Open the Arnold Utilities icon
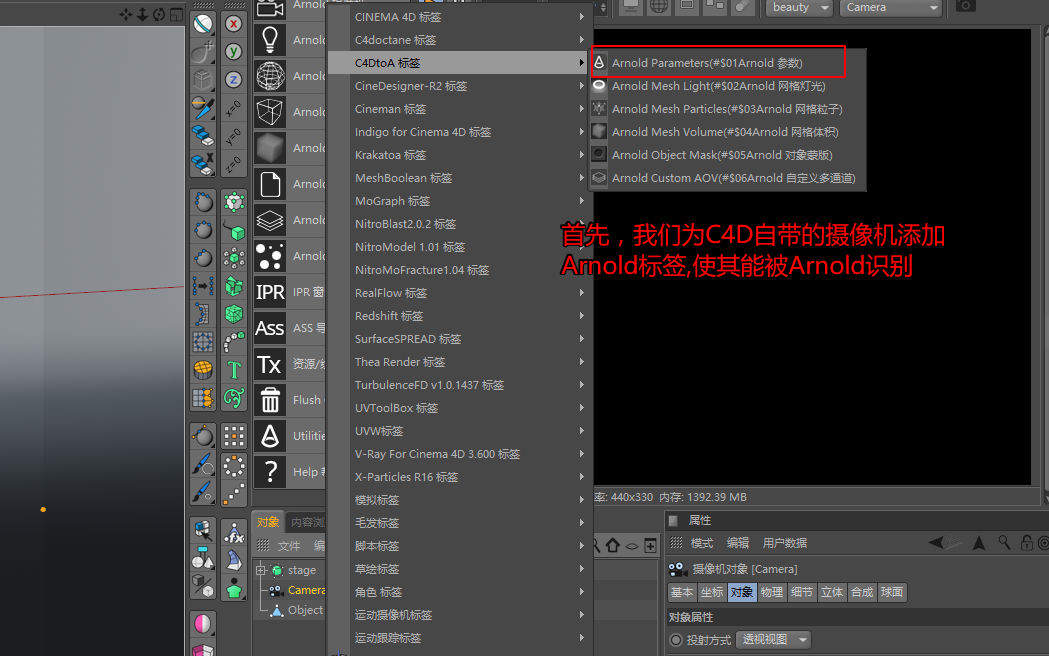Image resolution: width=1049 pixels, height=656 pixels. [x=270, y=436]
